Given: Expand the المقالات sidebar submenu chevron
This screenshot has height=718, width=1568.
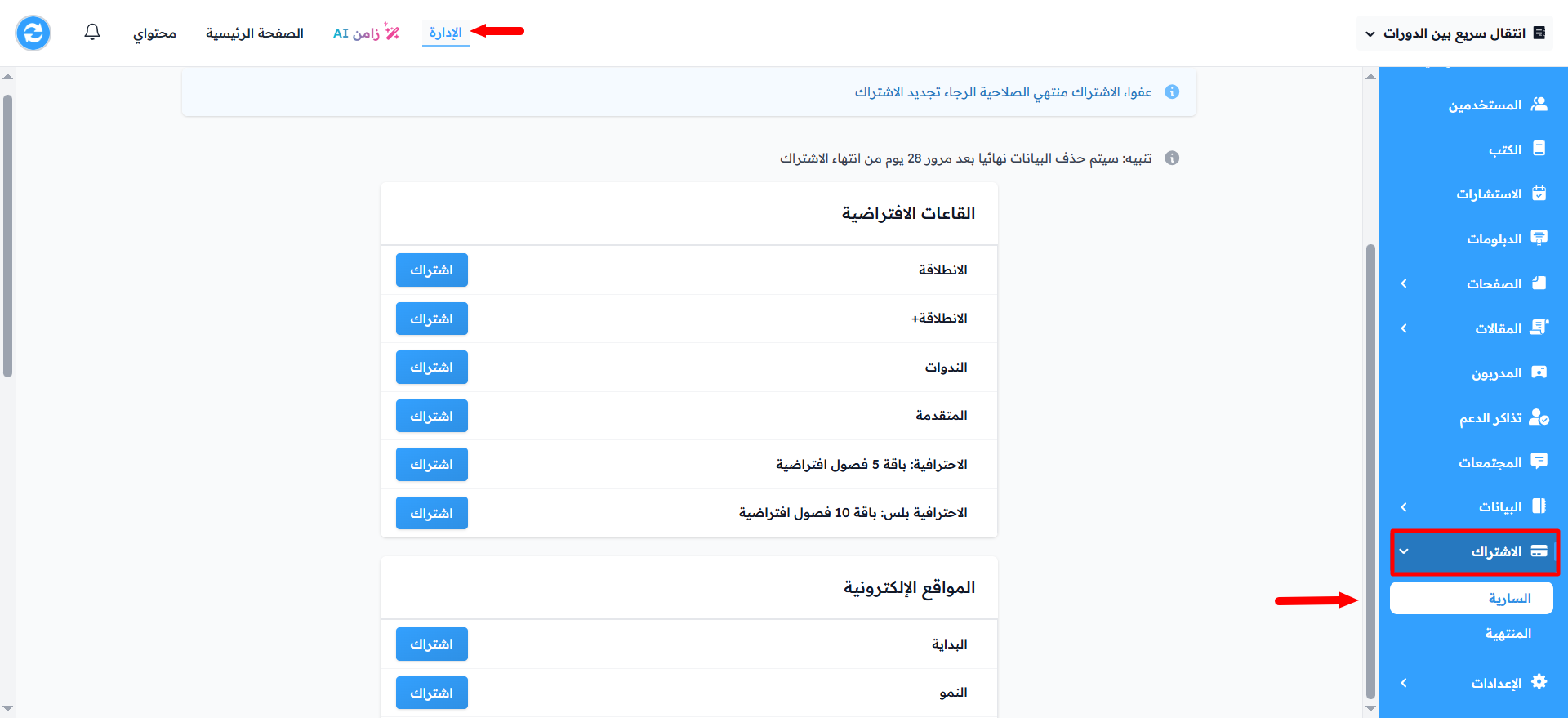Looking at the screenshot, I should point(1404,328).
